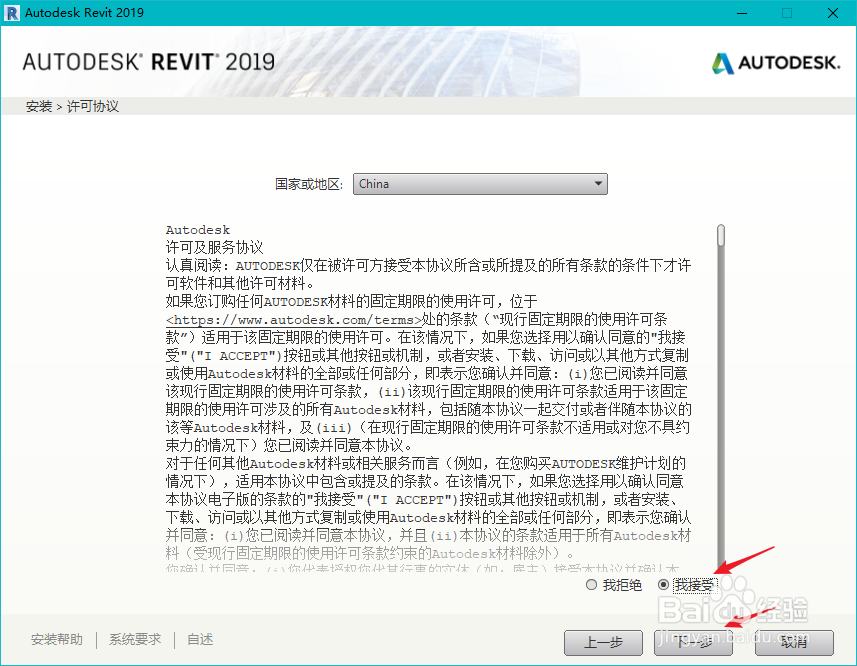The image size is (857, 666).
Task: Minimize the Autodesk Revit 2019 window
Action: click(x=742, y=13)
